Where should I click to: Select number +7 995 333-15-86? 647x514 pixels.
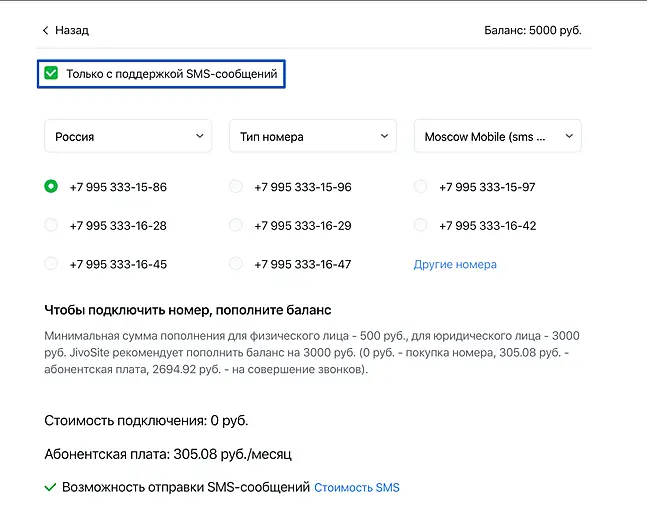51,187
